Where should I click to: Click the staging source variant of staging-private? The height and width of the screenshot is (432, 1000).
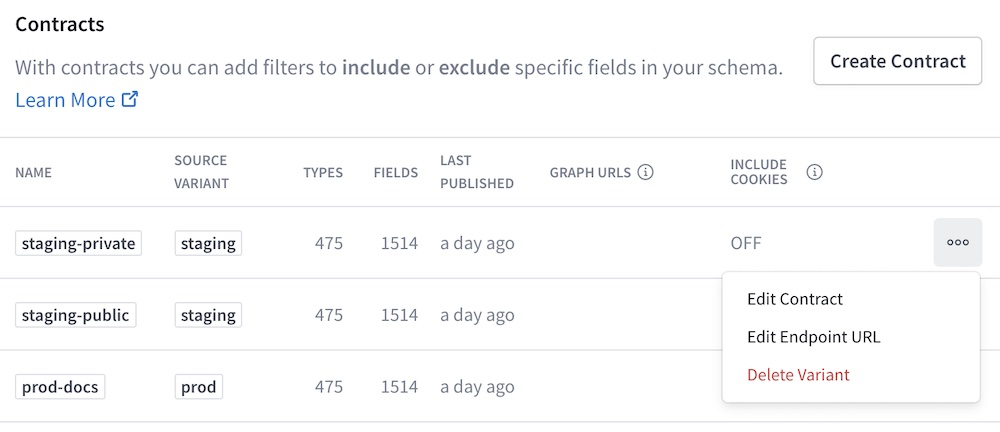[x=208, y=243]
